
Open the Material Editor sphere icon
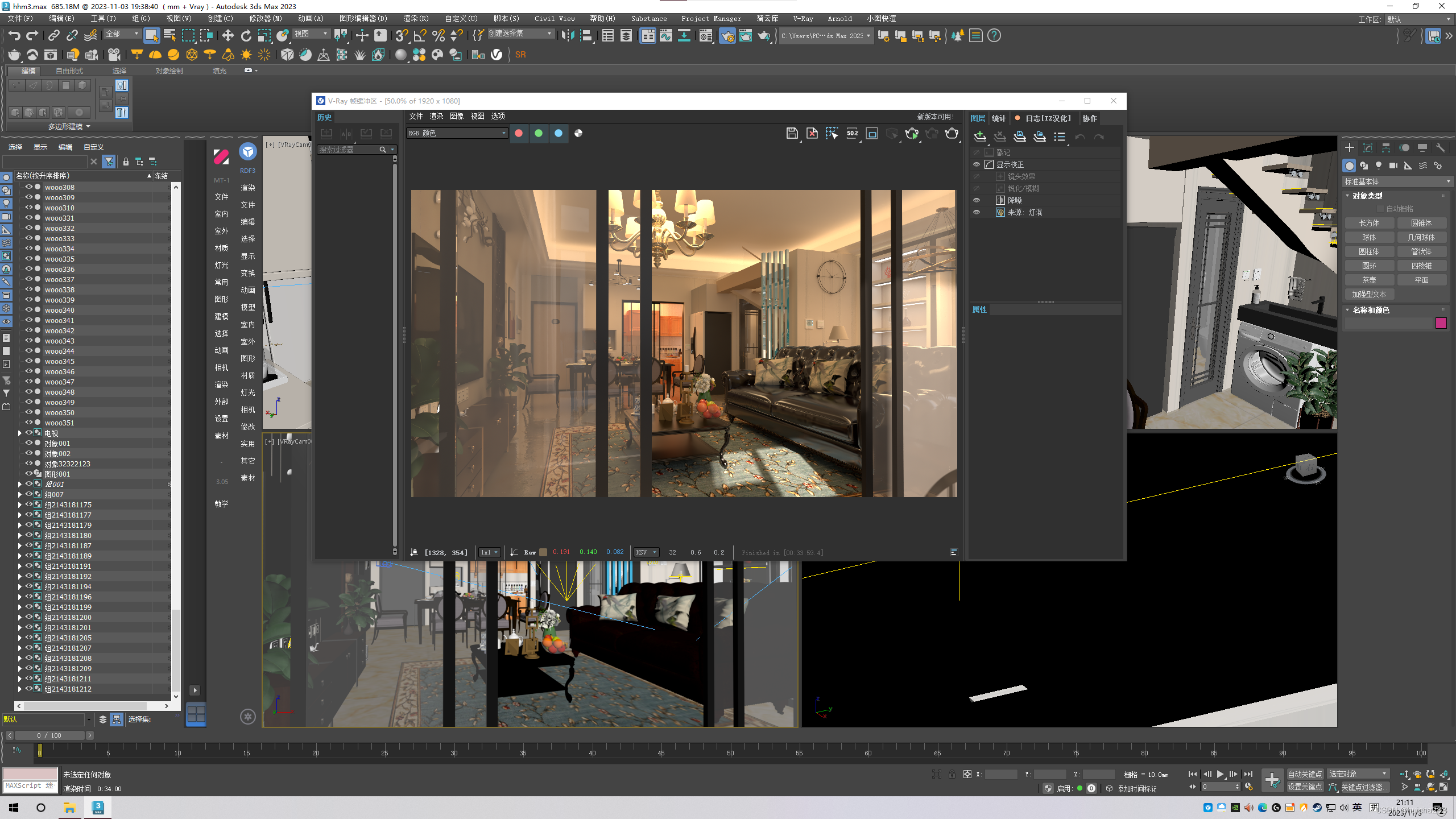400,55
